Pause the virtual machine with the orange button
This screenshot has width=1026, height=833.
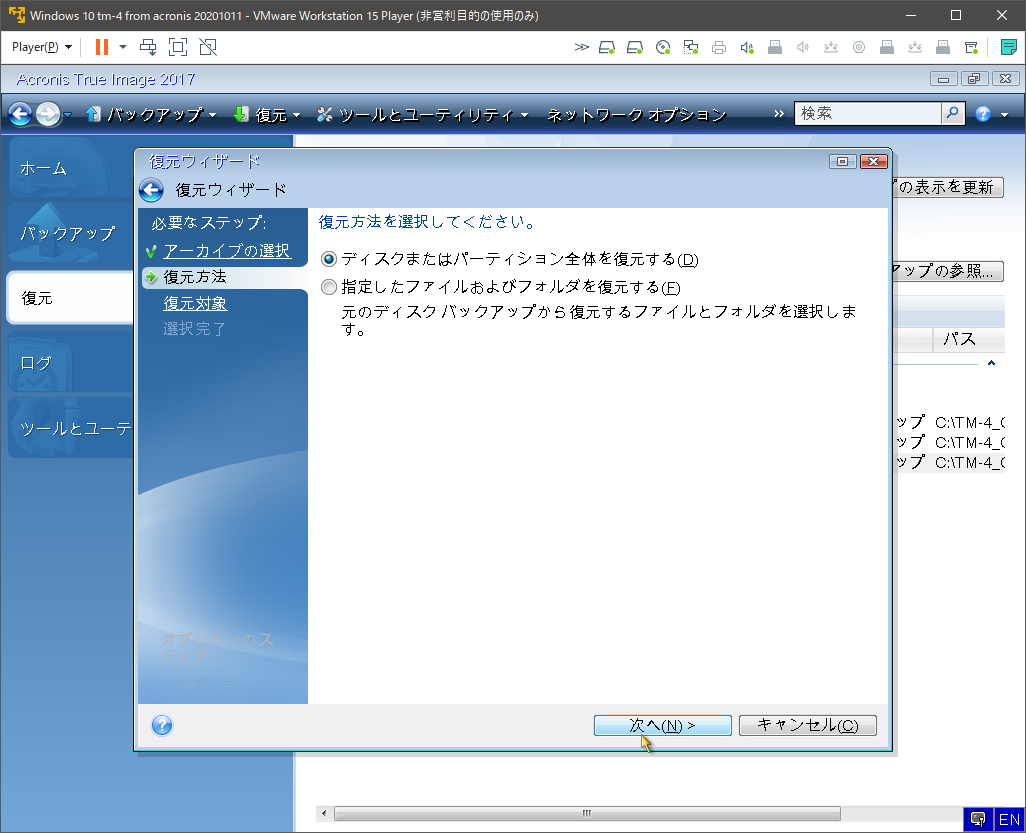coord(101,47)
